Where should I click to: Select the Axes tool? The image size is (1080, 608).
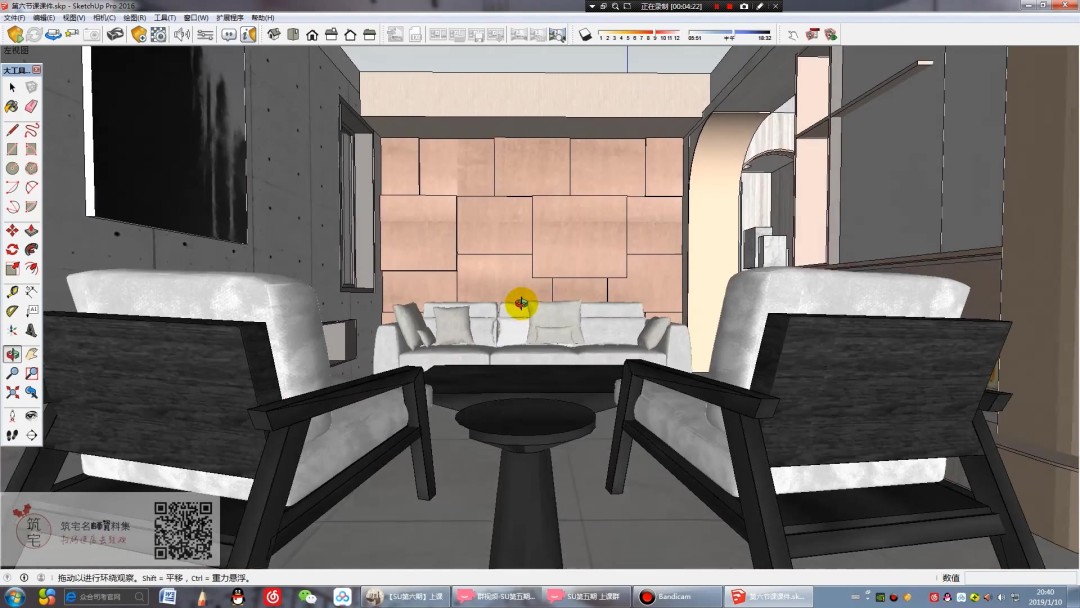tap(12, 331)
